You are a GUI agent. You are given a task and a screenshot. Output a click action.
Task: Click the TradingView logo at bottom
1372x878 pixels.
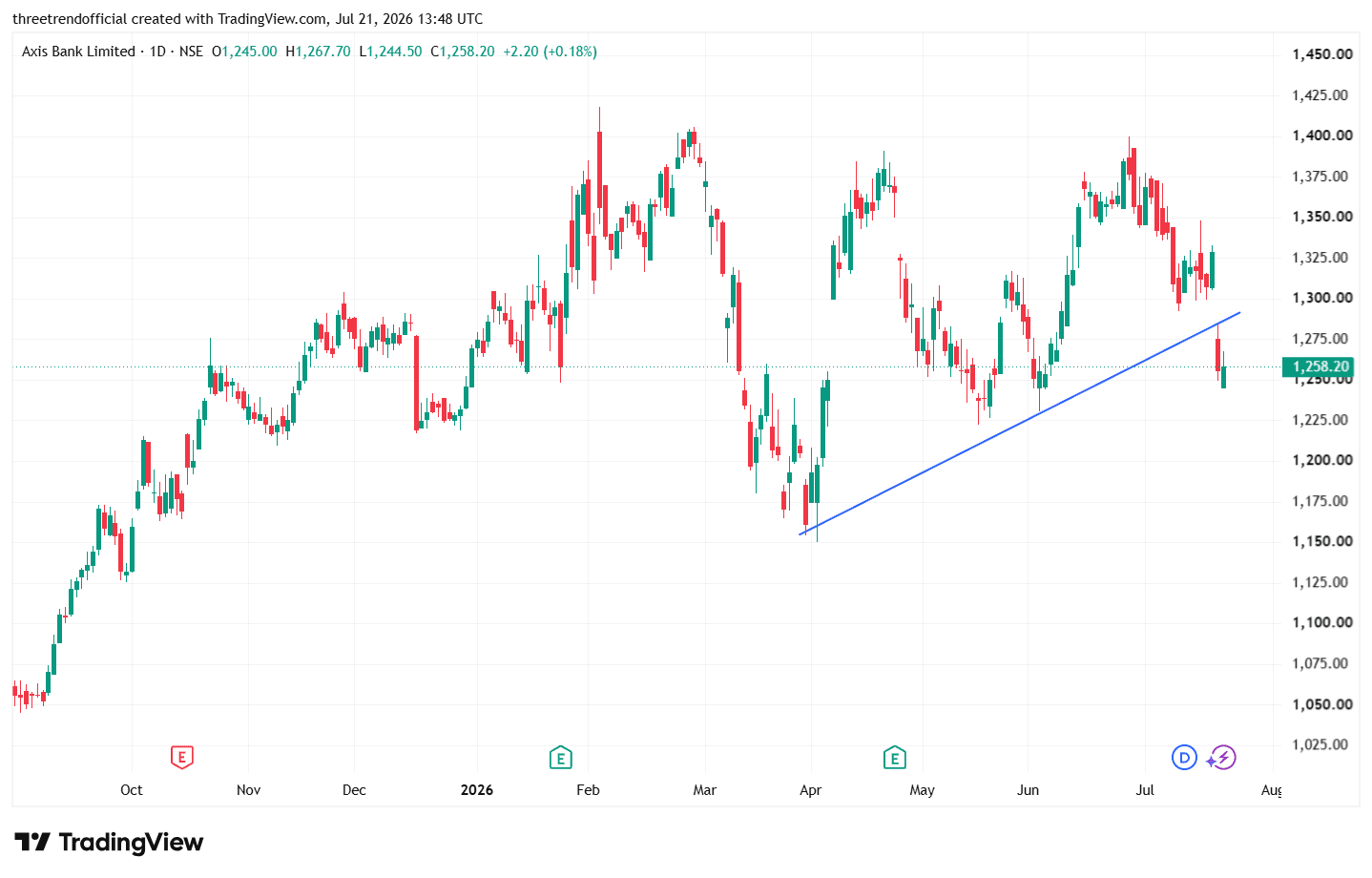[x=109, y=842]
